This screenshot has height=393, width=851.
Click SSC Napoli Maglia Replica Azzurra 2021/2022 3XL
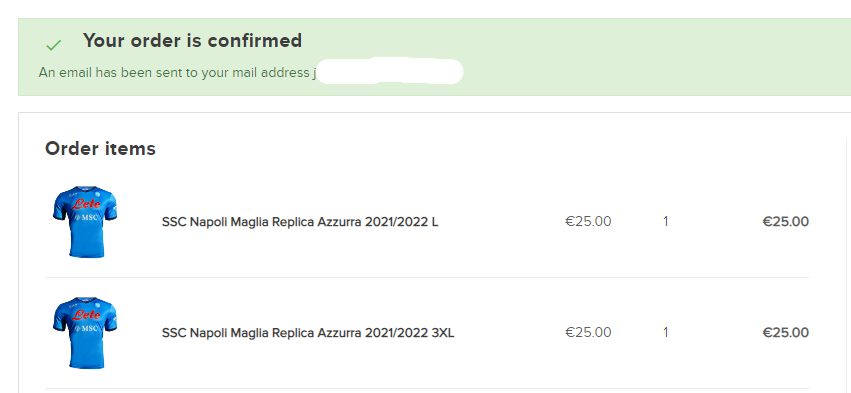point(308,333)
